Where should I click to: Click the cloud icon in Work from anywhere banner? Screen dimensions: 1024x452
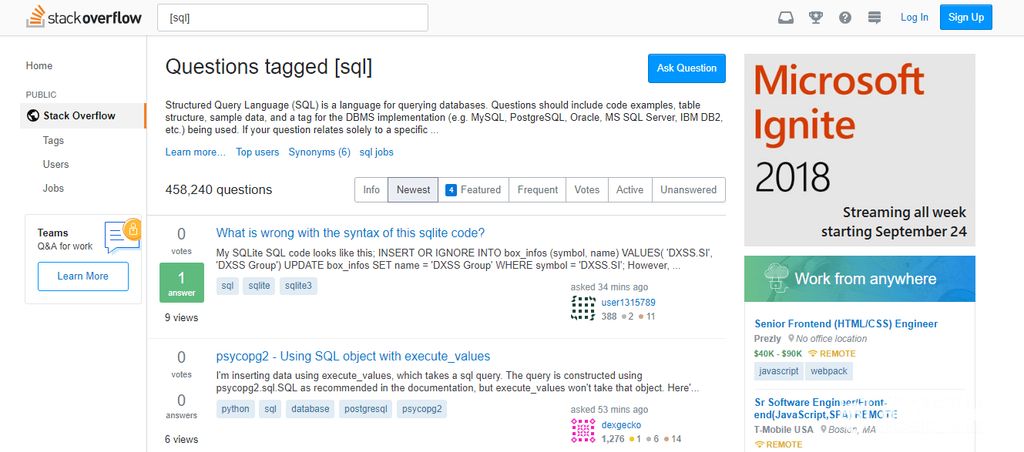click(x=775, y=278)
